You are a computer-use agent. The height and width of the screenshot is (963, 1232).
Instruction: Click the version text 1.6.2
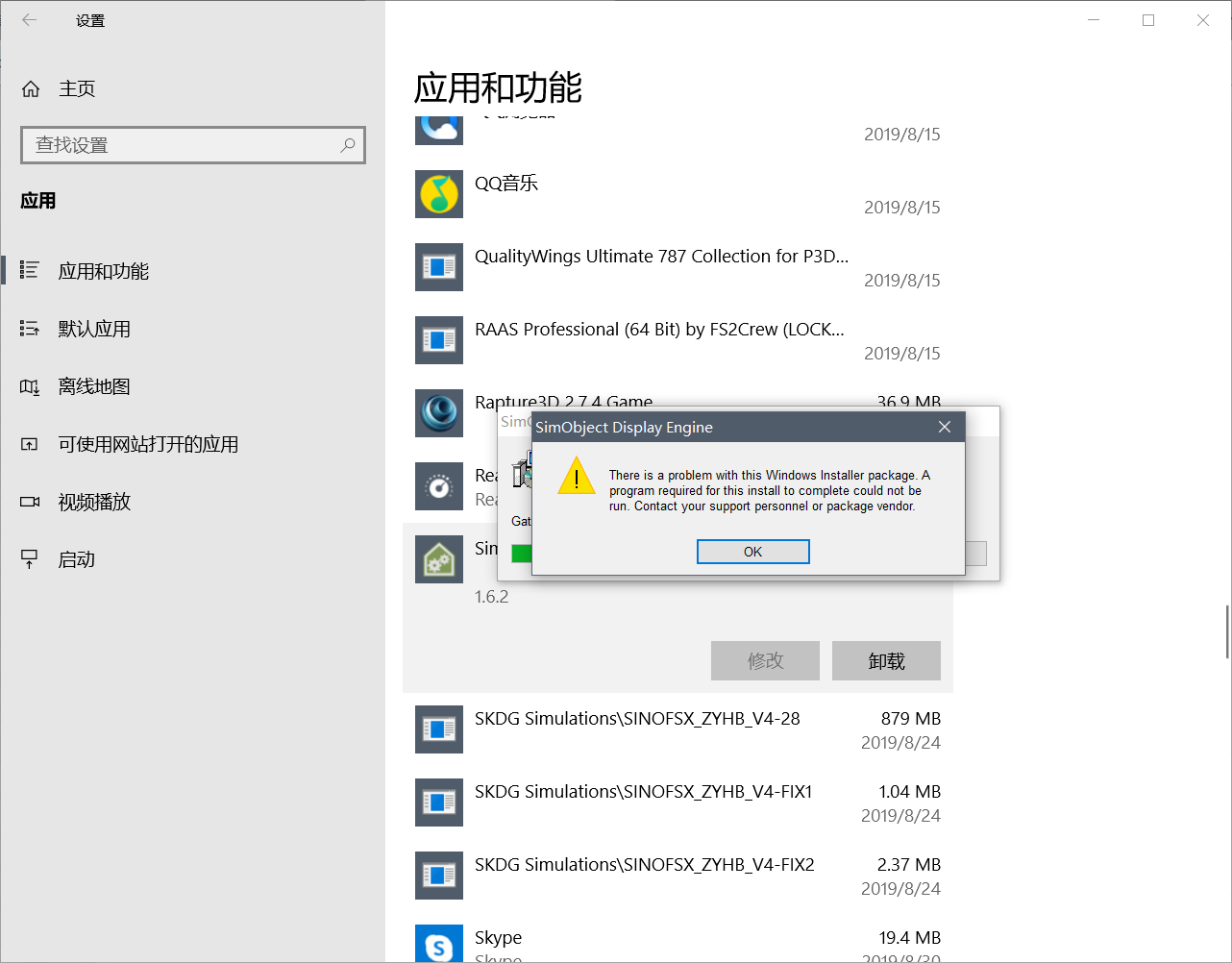(491, 597)
